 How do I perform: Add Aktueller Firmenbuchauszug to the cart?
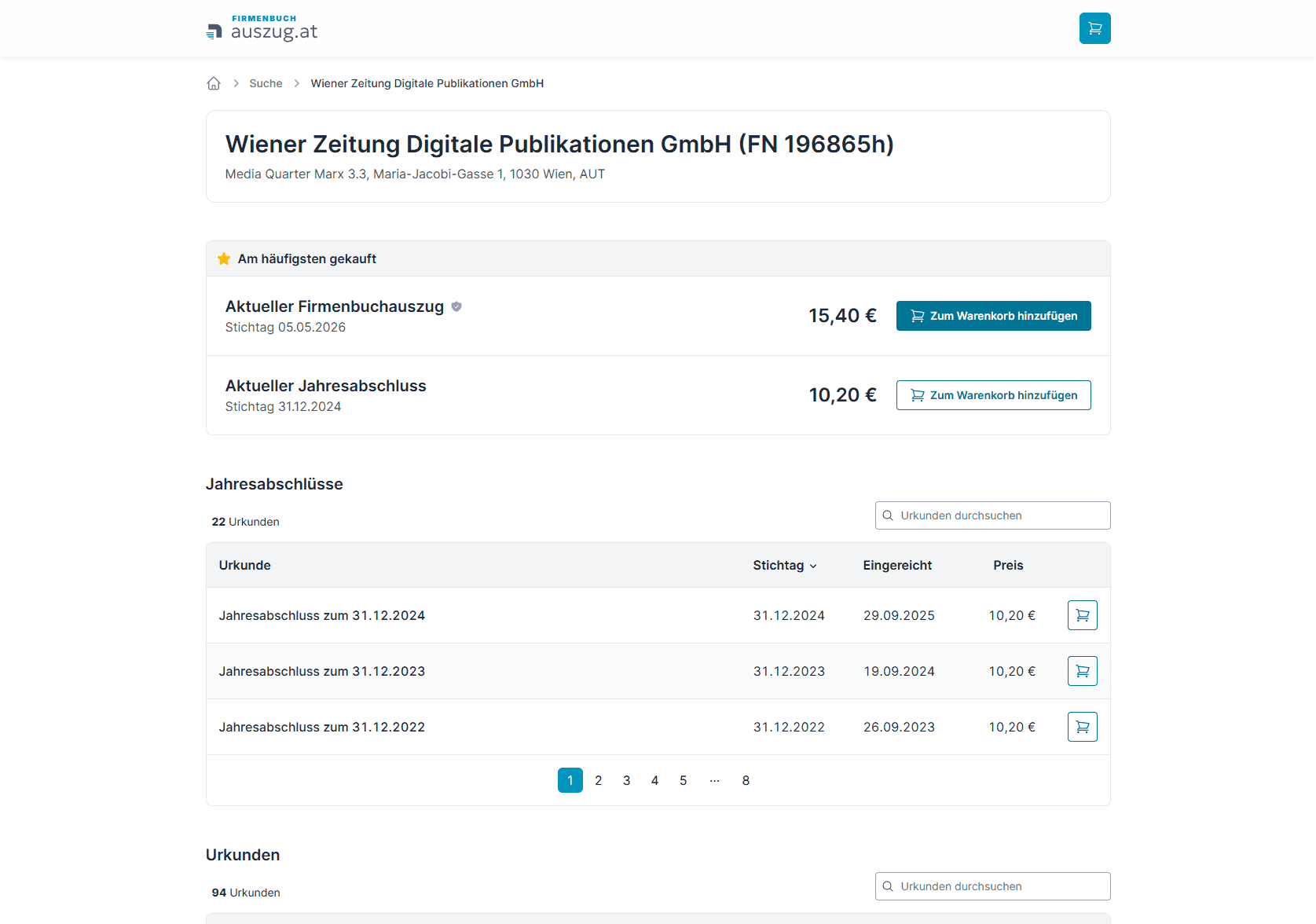[993, 316]
